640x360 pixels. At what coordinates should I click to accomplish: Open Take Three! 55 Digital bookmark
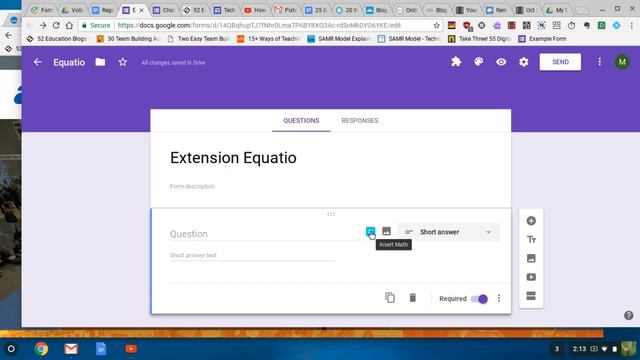coord(480,39)
